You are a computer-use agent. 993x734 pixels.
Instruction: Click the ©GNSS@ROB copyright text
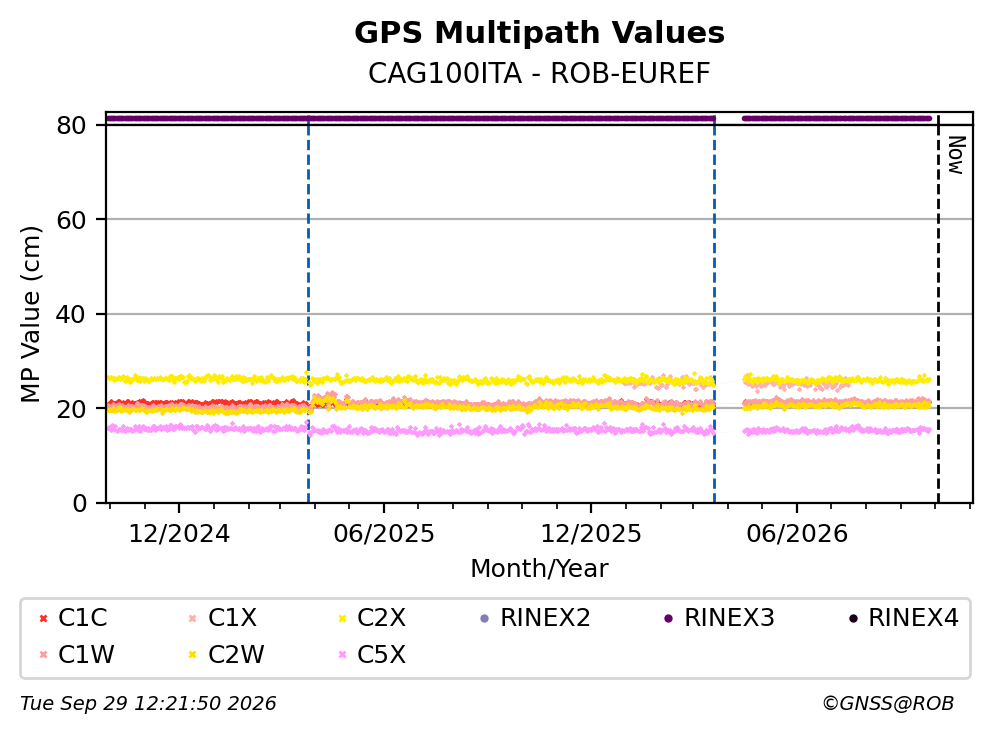(888, 704)
